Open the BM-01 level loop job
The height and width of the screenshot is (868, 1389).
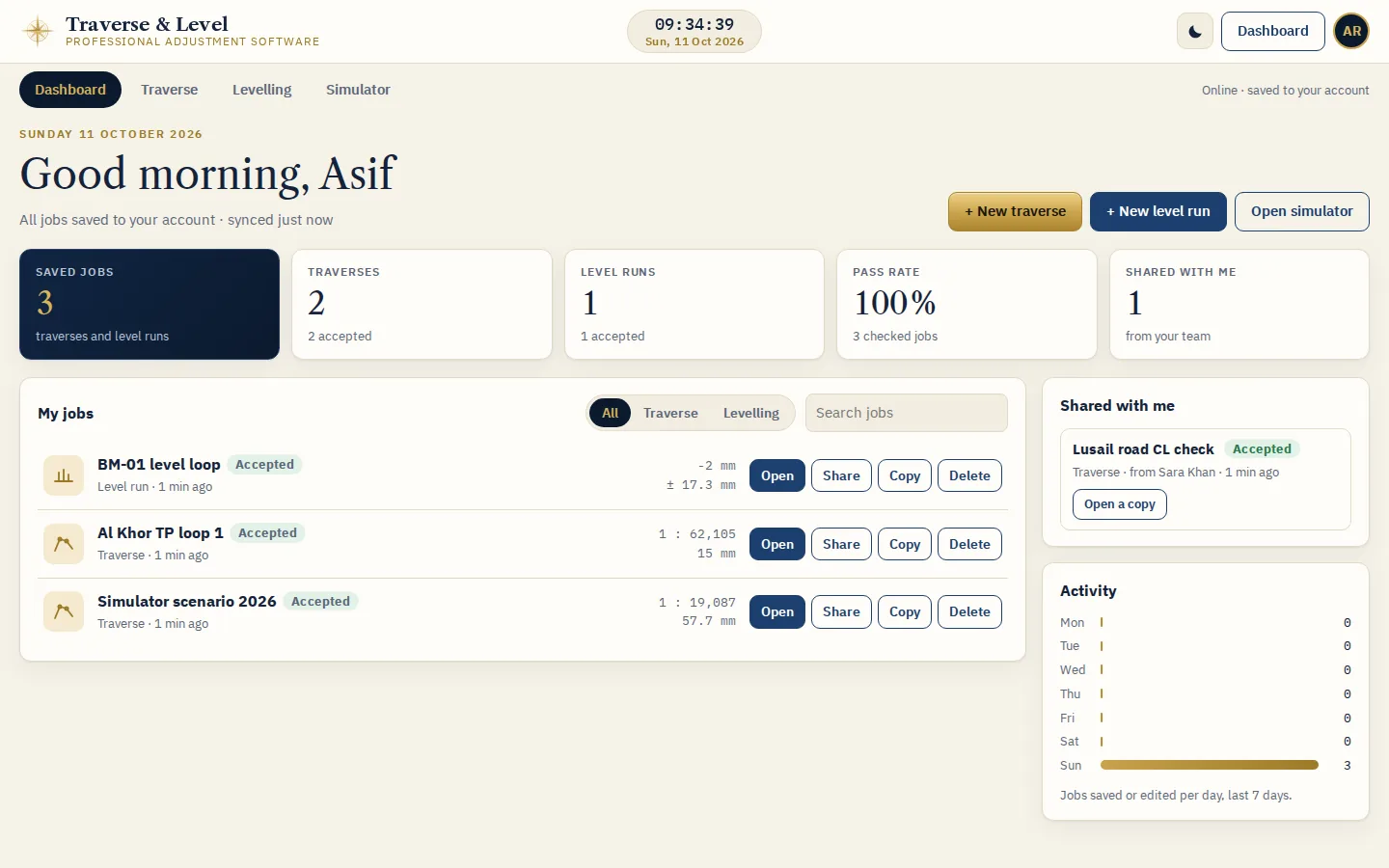click(x=776, y=475)
